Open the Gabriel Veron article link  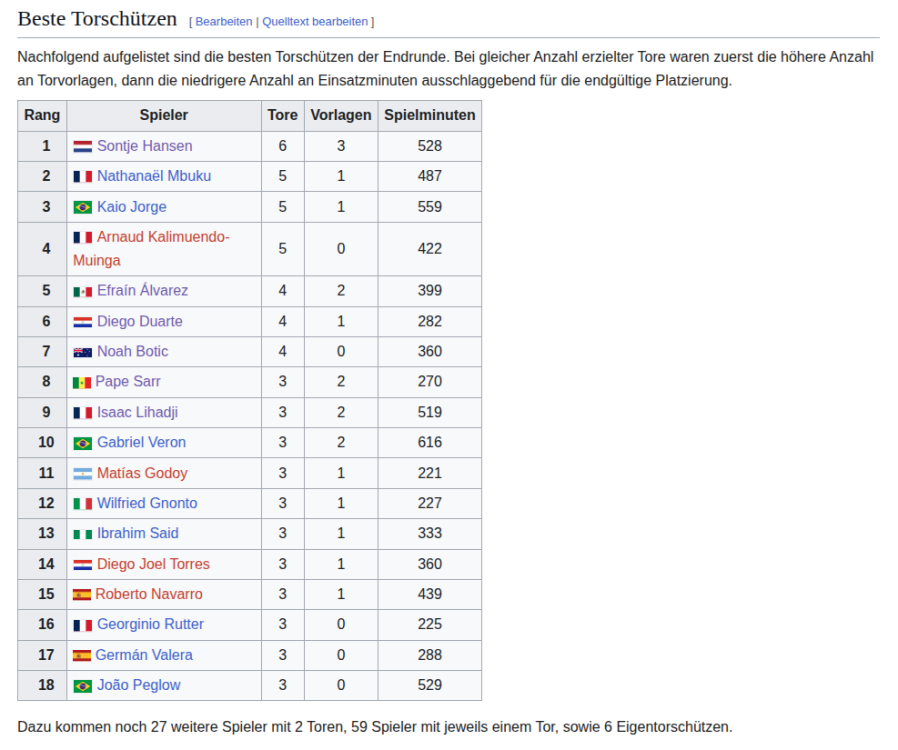point(141,442)
